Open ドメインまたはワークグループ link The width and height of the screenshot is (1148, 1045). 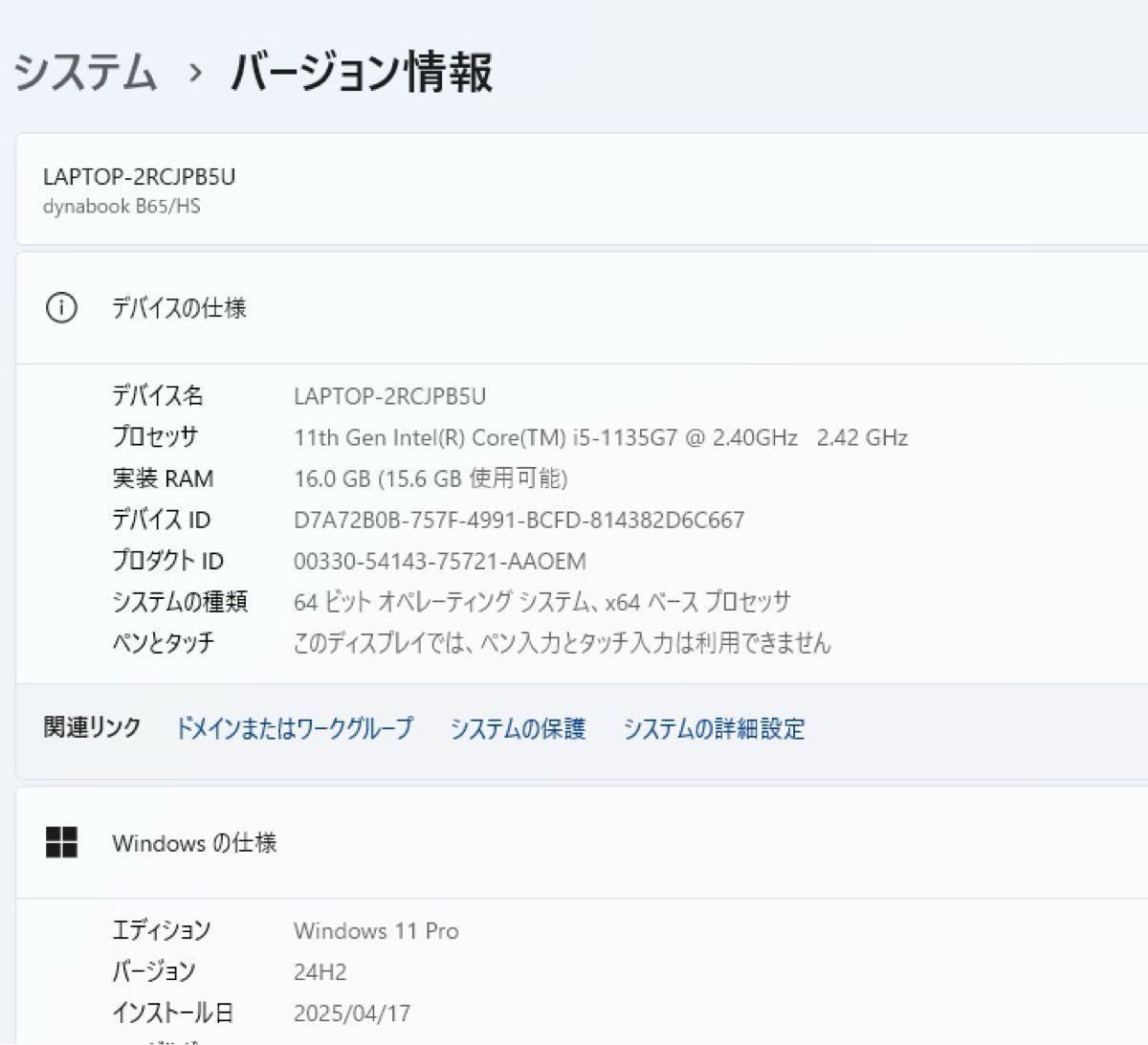click(x=294, y=728)
